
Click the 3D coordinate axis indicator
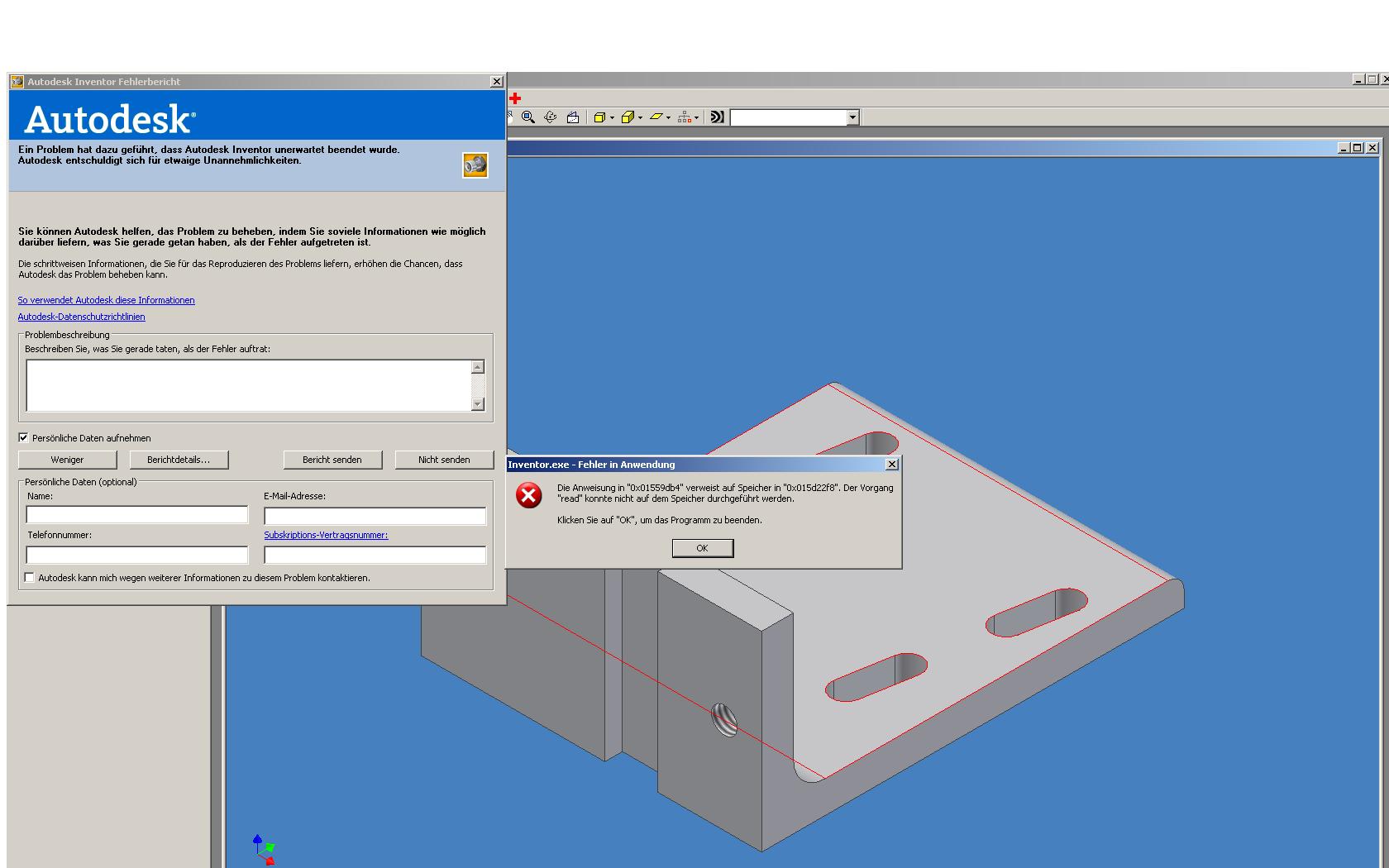(264, 850)
